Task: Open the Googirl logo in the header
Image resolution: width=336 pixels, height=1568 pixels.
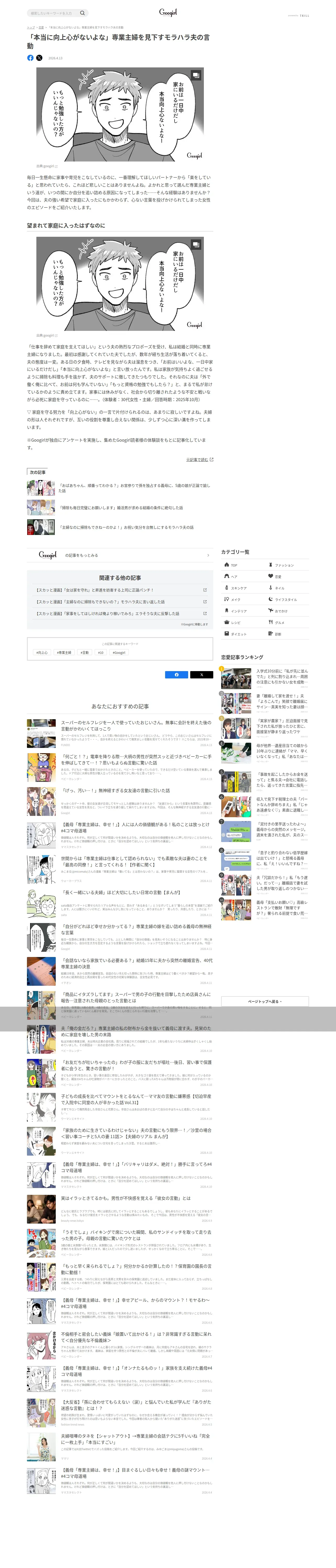Action: pyautogui.click(x=168, y=12)
